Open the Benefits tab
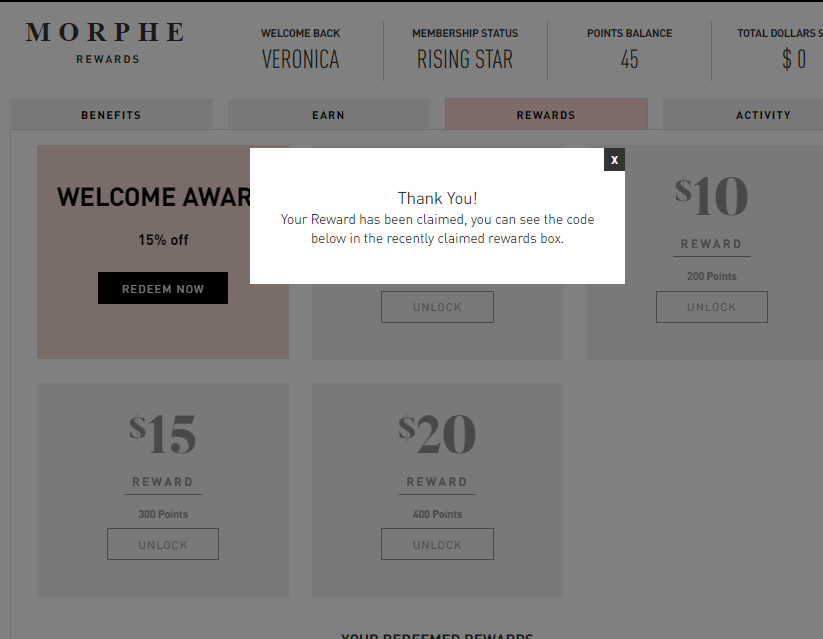 point(111,114)
